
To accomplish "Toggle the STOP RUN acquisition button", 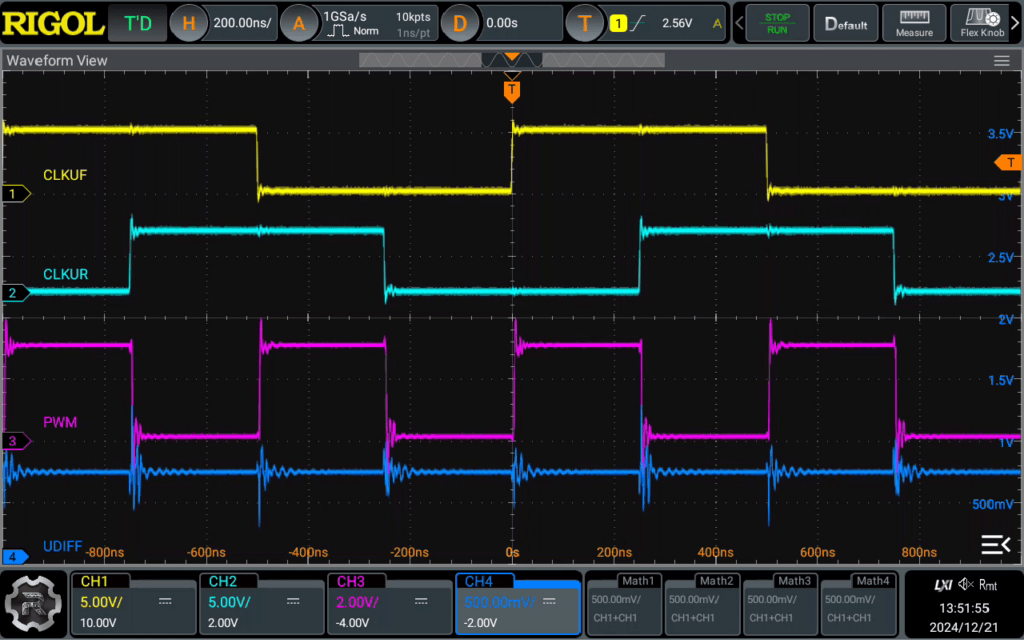I will (x=777, y=24).
